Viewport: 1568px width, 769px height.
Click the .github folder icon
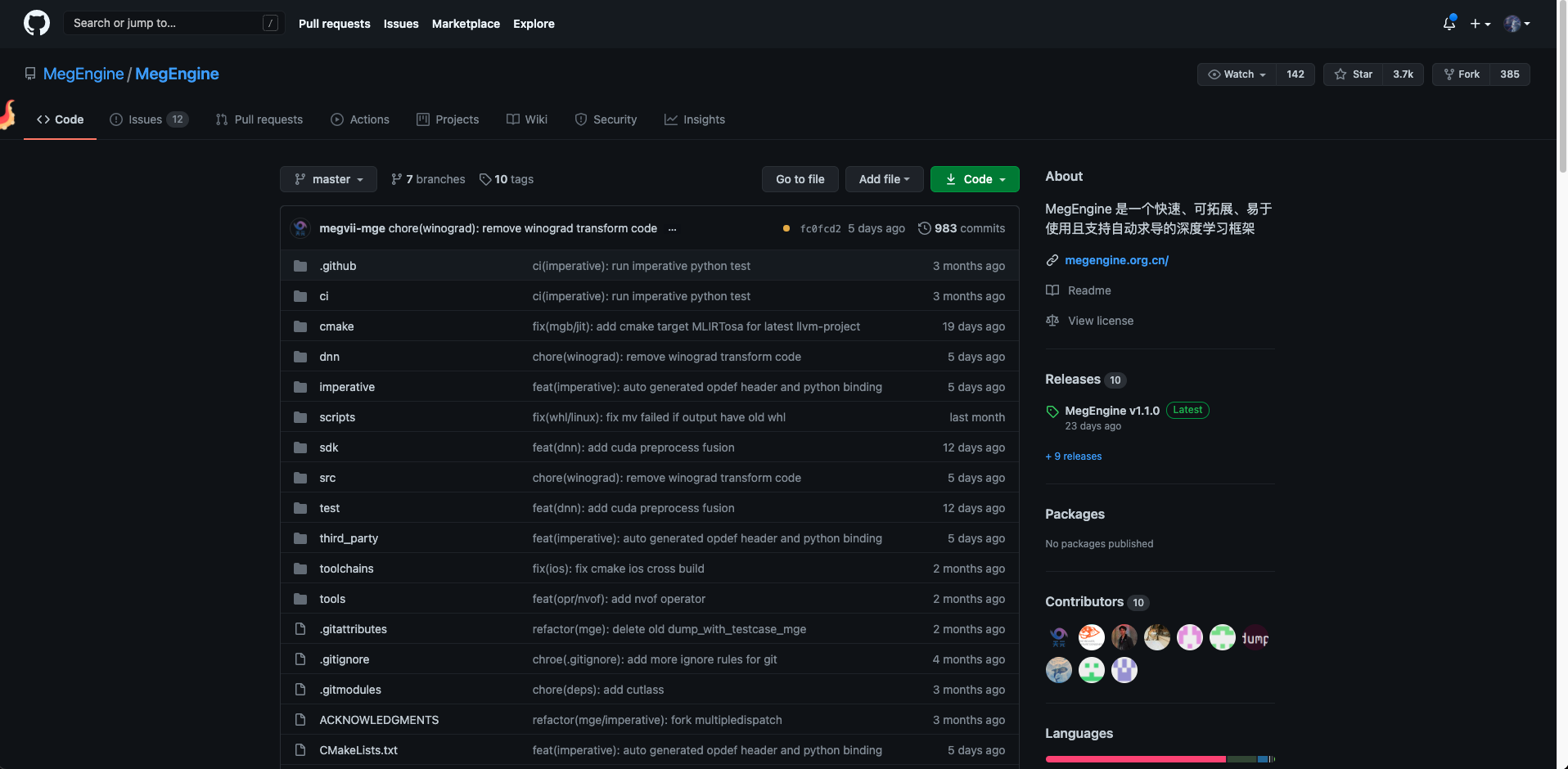pos(300,266)
